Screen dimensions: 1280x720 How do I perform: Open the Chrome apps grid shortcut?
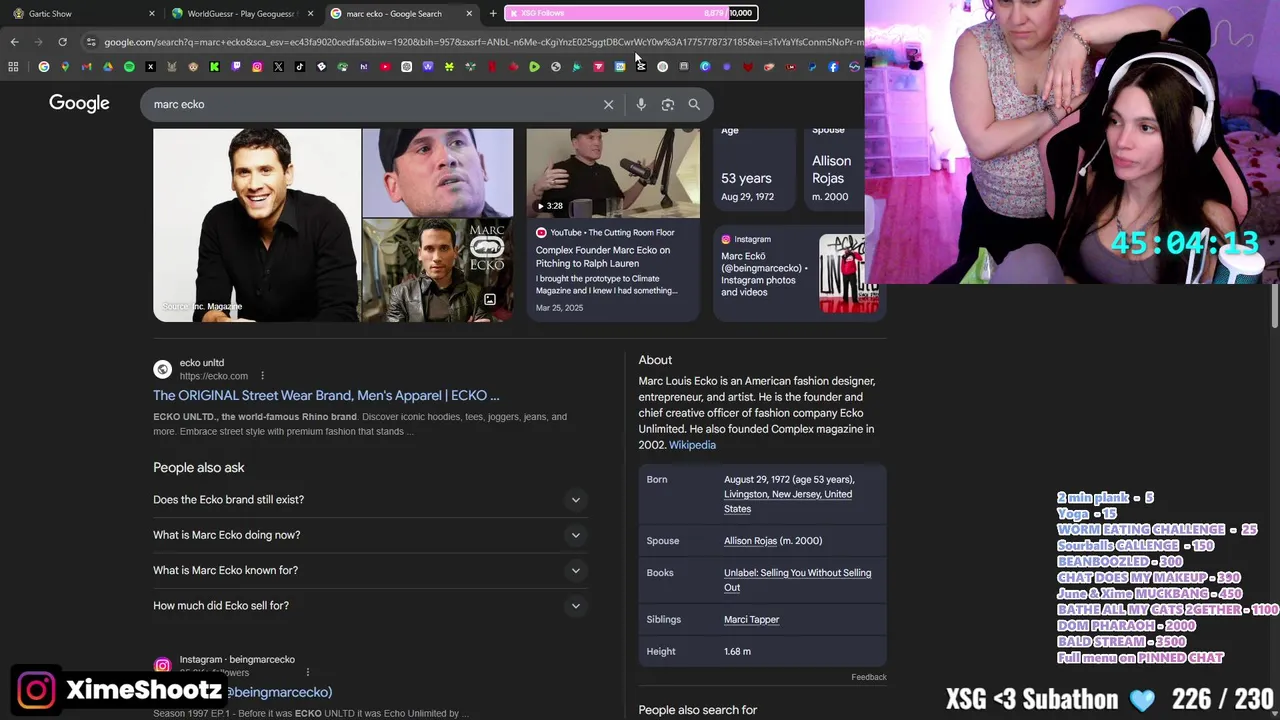click(x=13, y=67)
